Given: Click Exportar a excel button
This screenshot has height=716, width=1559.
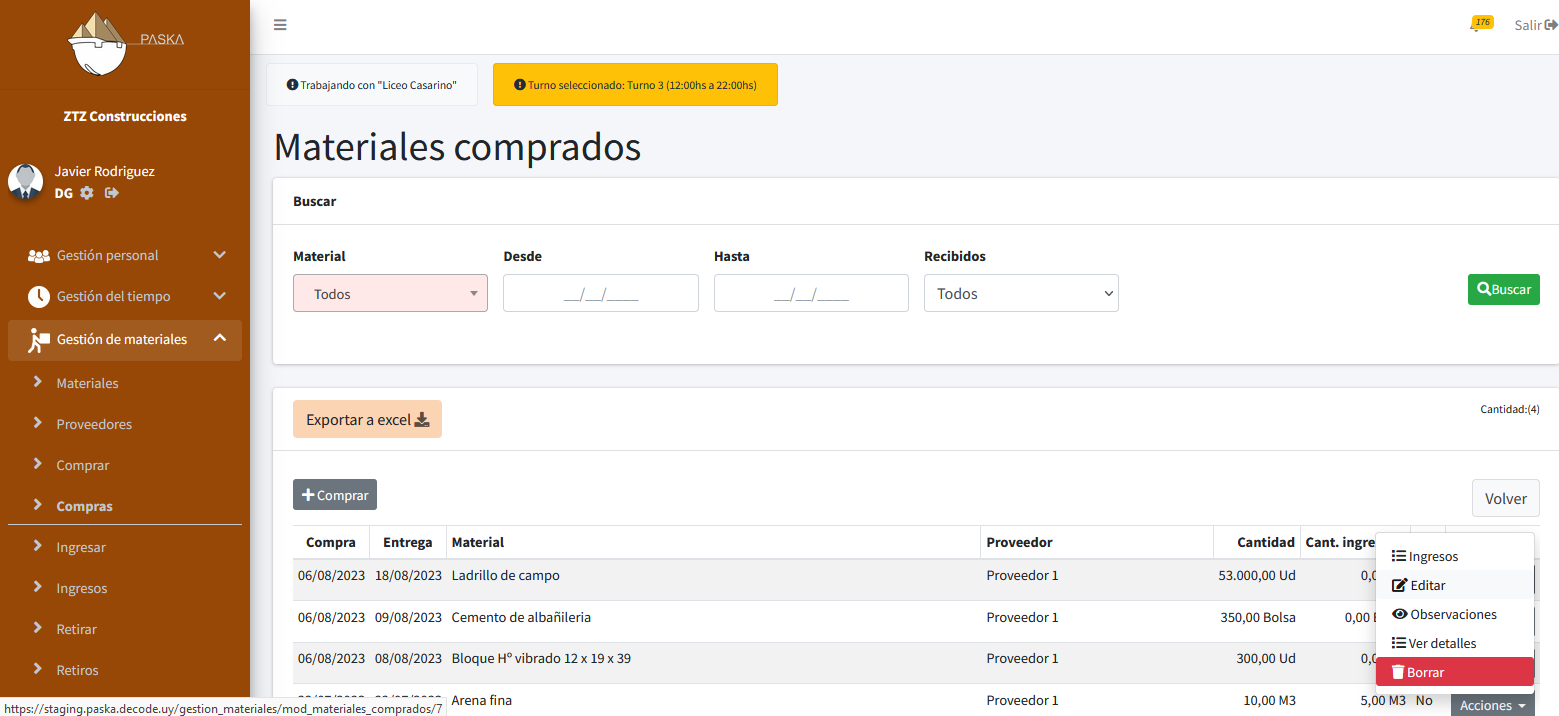Looking at the screenshot, I should (x=367, y=420).
